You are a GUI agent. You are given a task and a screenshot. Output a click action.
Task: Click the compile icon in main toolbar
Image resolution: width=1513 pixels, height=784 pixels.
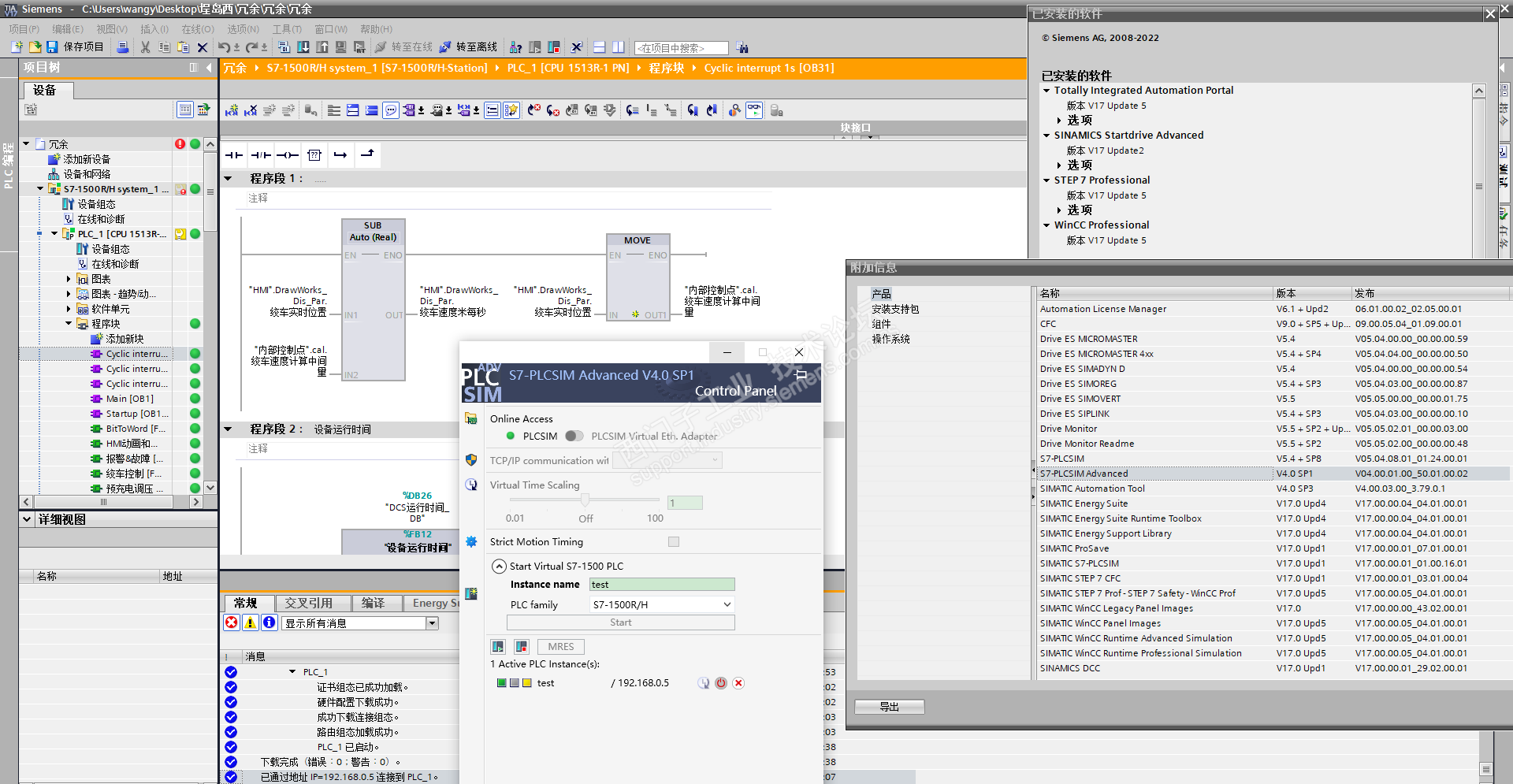click(284, 47)
